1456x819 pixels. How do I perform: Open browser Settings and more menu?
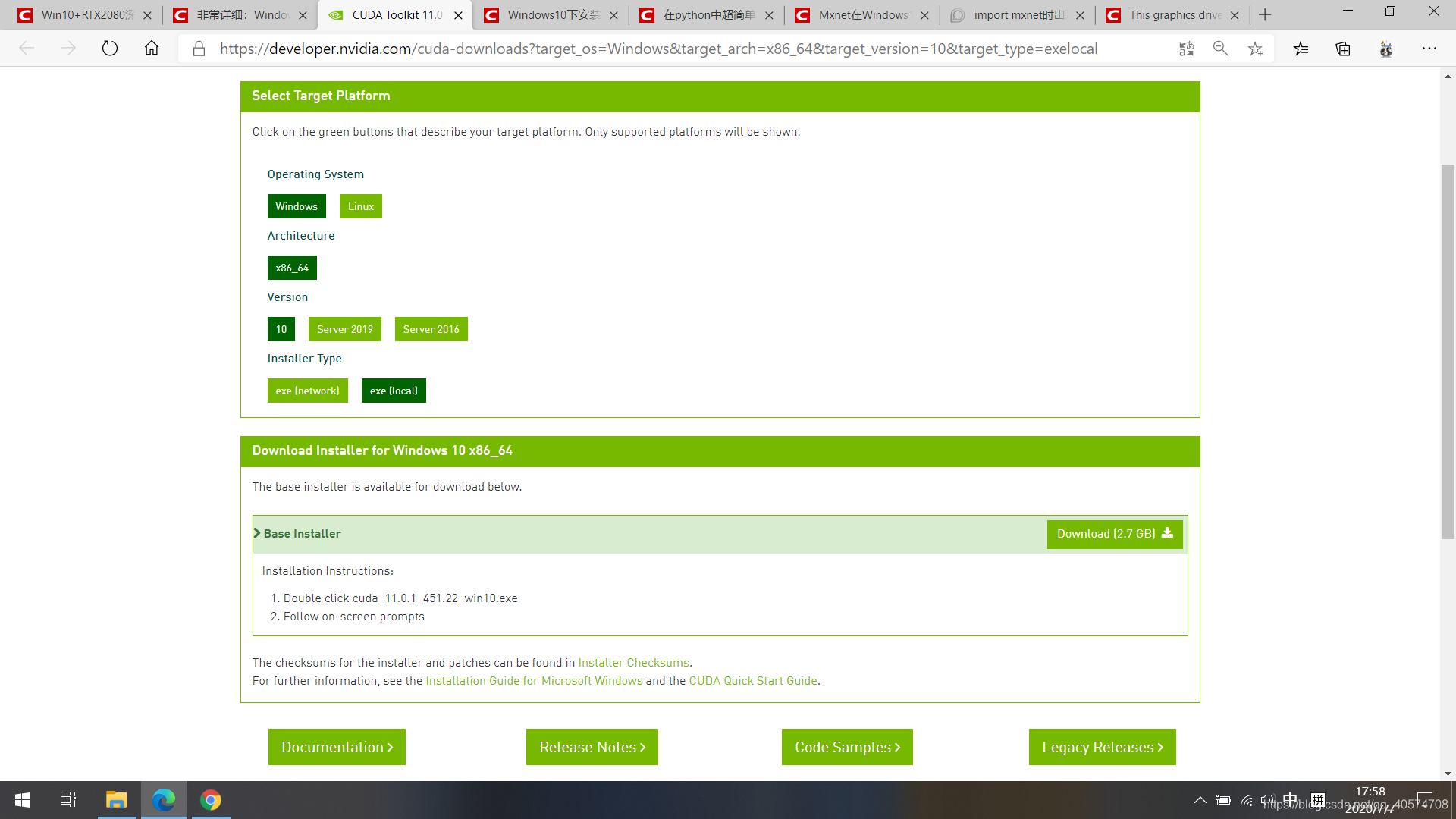1429,49
